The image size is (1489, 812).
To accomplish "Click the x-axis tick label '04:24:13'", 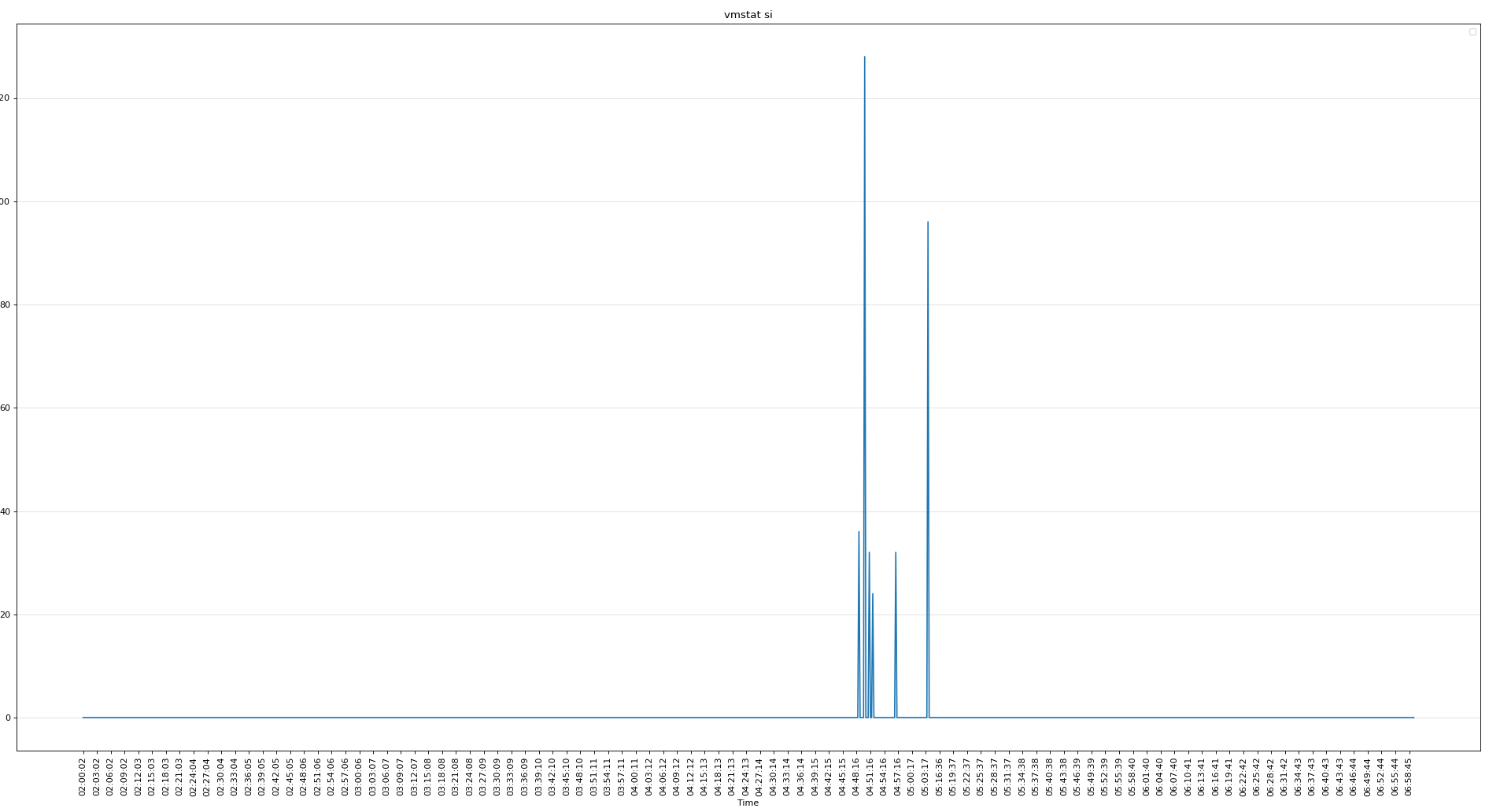I will tap(745, 777).
